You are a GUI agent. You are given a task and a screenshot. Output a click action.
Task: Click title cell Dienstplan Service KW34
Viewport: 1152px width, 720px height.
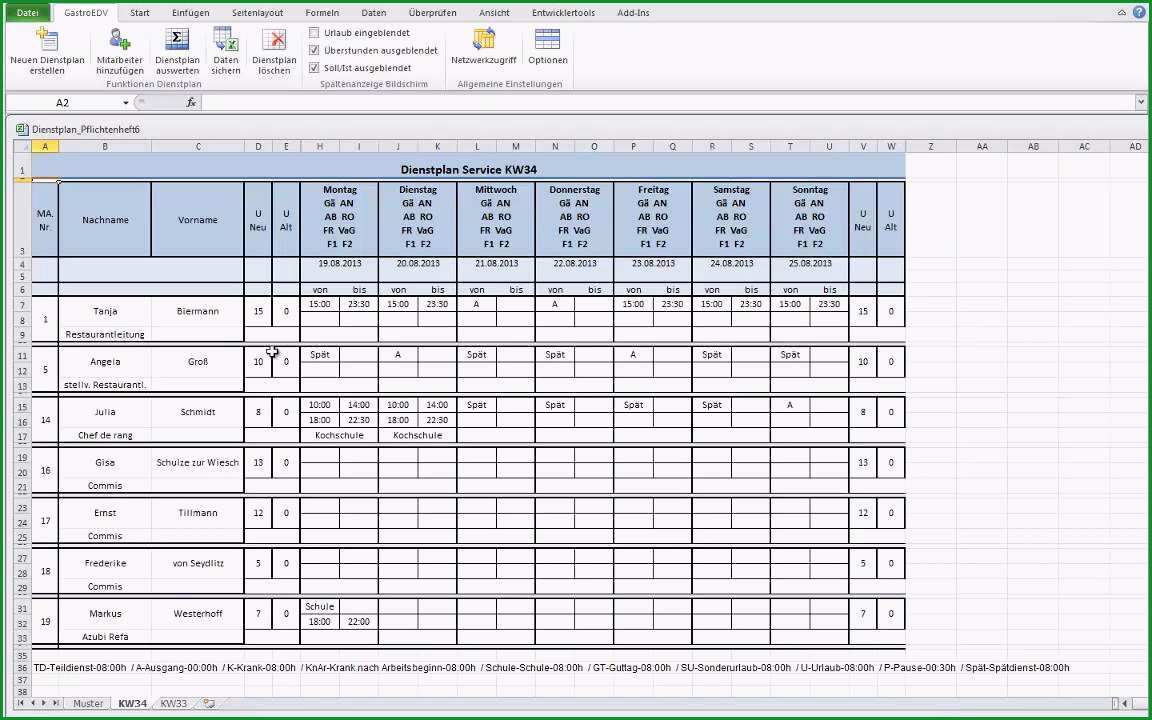coord(468,170)
